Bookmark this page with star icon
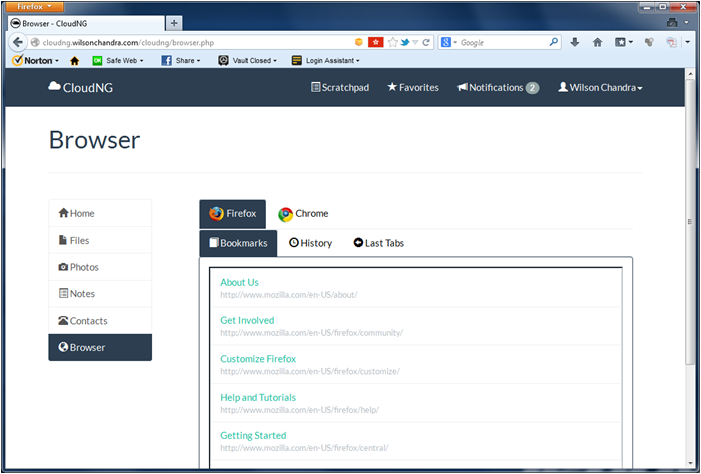The image size is (701, 474). click(x=393, y=42)
